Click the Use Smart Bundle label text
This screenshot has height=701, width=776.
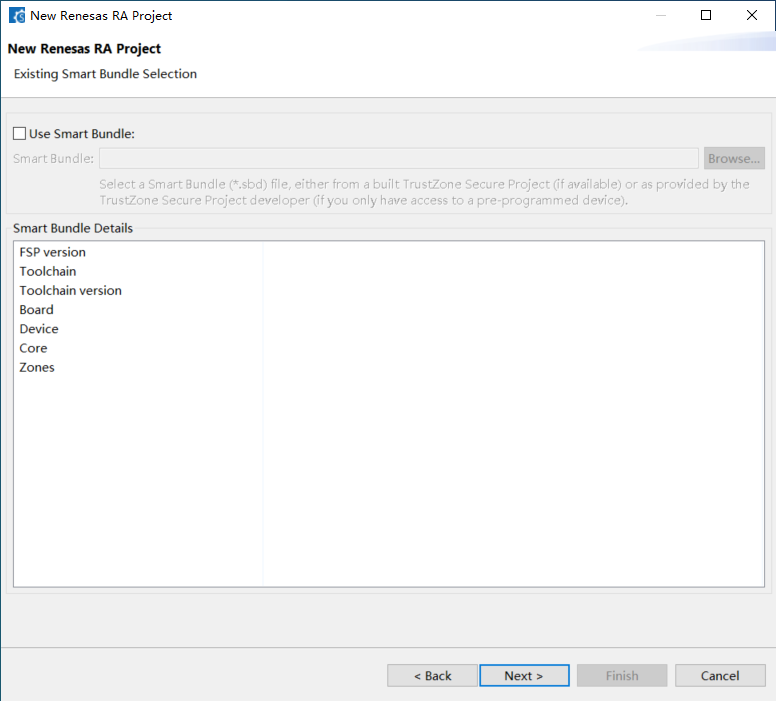pos(82,134)
